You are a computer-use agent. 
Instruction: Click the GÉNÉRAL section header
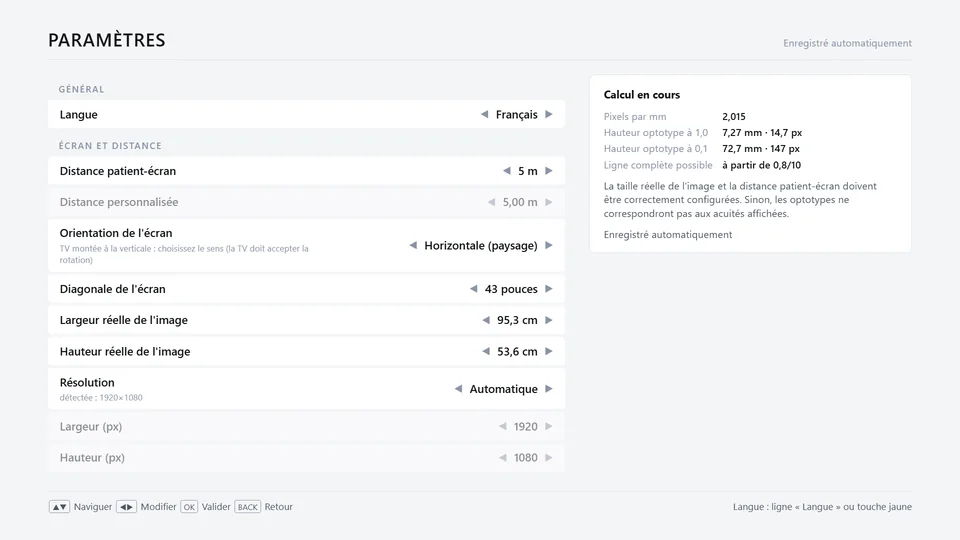(81, 89)
